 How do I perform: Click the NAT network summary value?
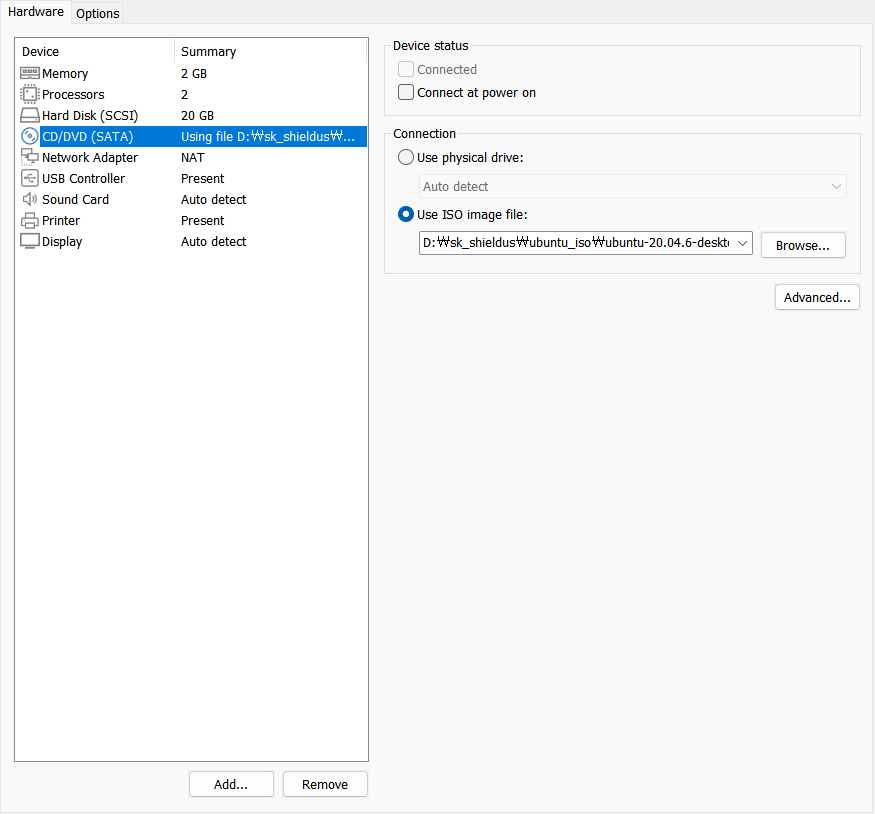(x=193, y=157)
